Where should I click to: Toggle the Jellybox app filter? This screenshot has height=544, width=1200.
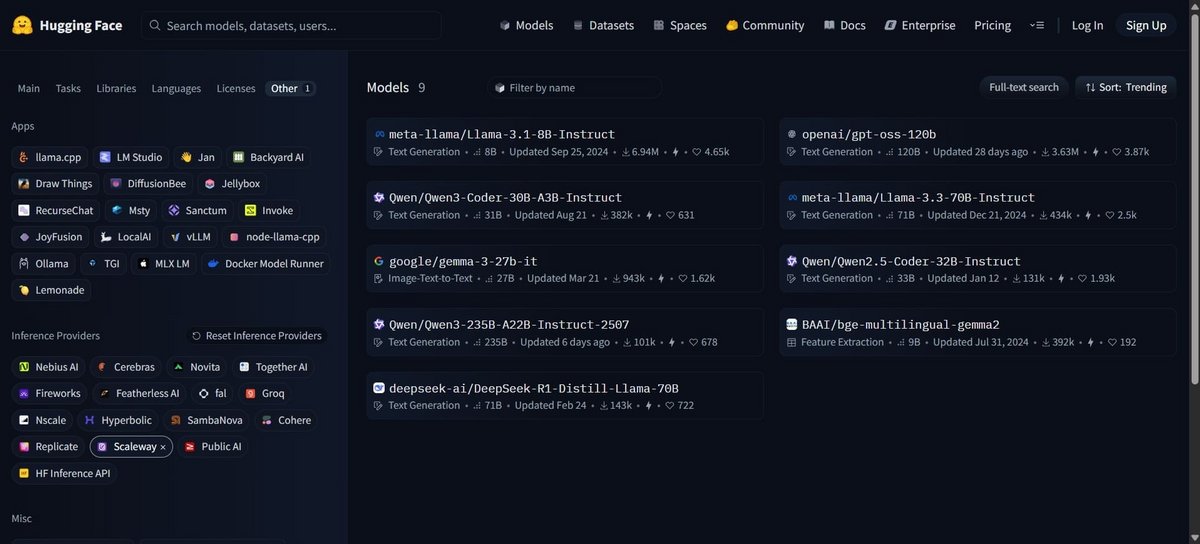232,184
